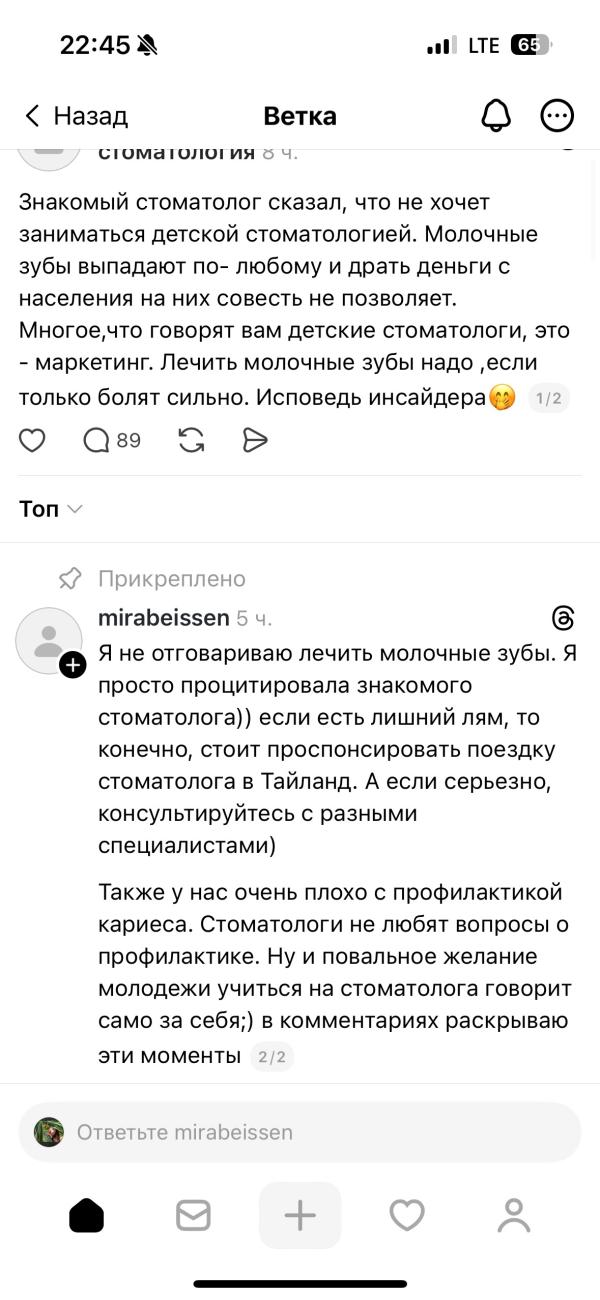The height and width of the screenshot is (1300, 600).
Task: Go back with the Назад button
Action: (x=73, y=115)
